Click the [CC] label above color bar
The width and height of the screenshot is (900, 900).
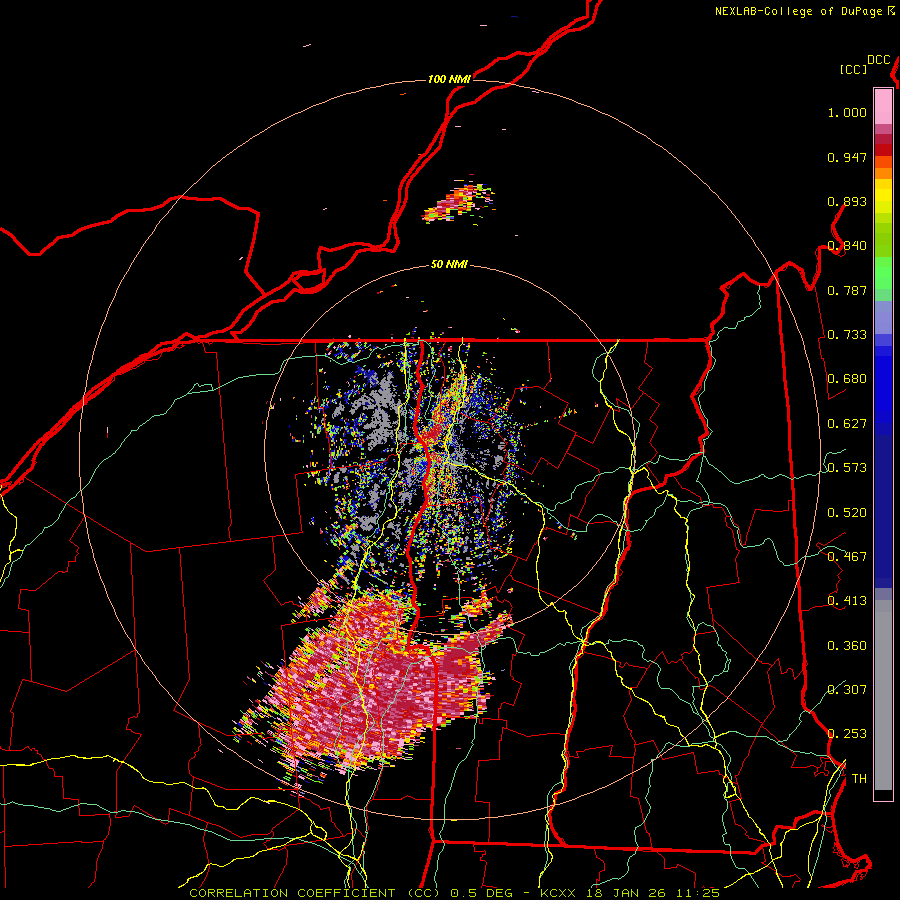[x=853, y=69]
